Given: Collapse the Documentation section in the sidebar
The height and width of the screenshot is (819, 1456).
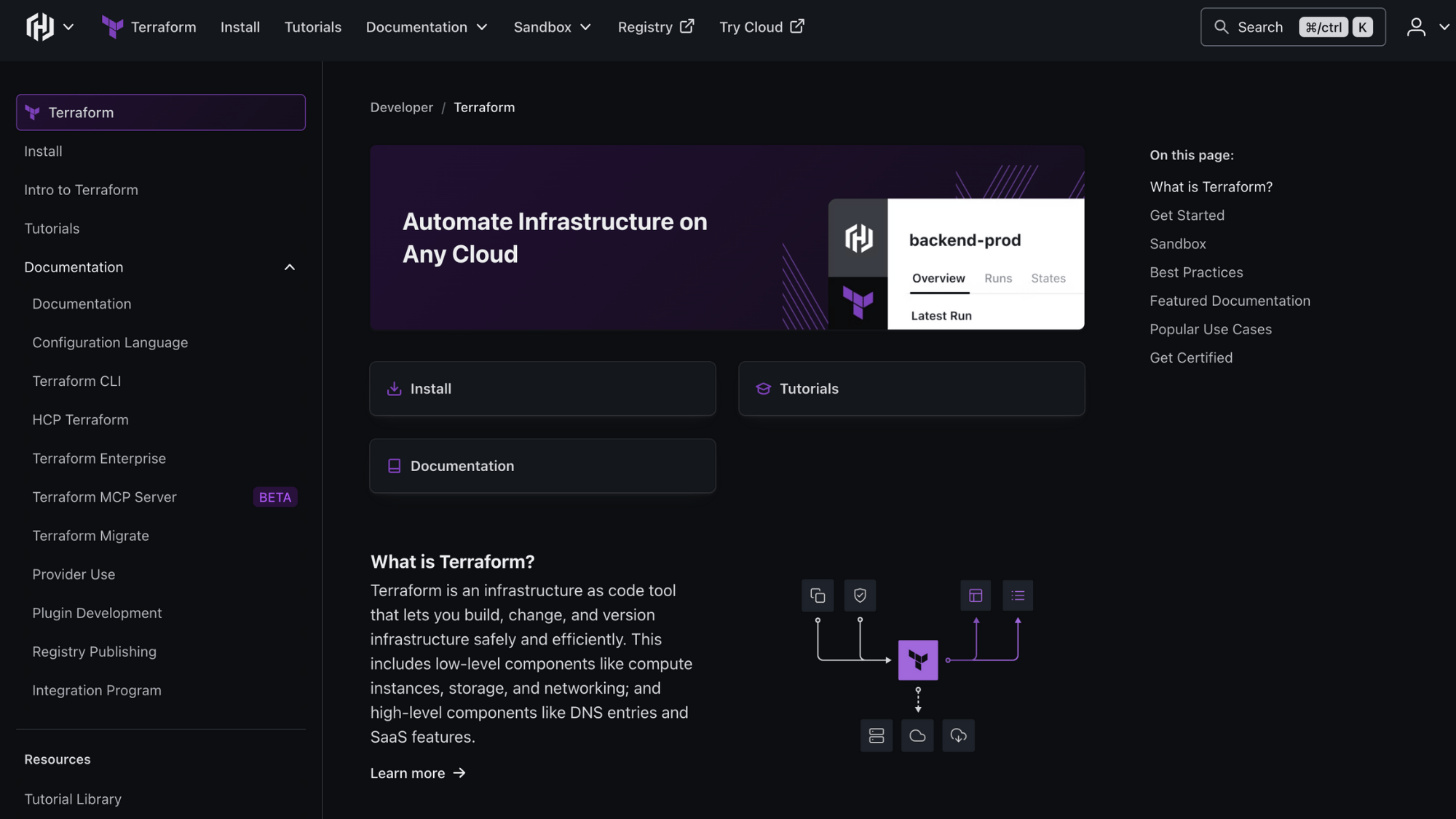Looking at the screenshot, I should tap(289, 267).
